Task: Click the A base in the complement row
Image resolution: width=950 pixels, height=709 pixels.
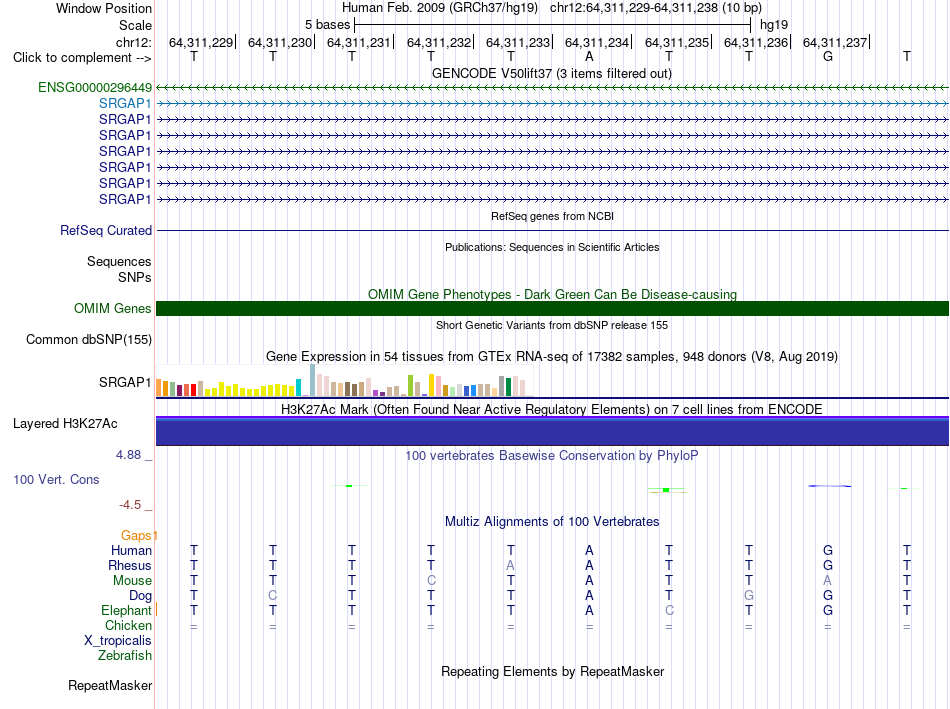Action: pyautogui.click(x=589, y=57)
